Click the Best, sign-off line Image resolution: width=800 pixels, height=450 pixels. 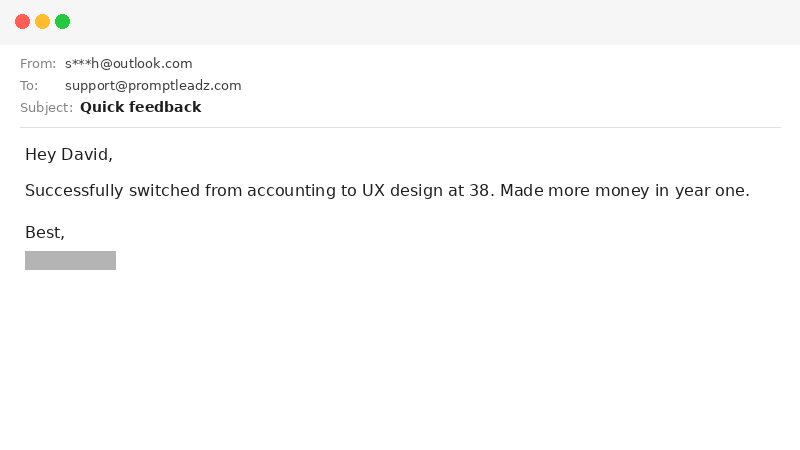click(45, 233)
